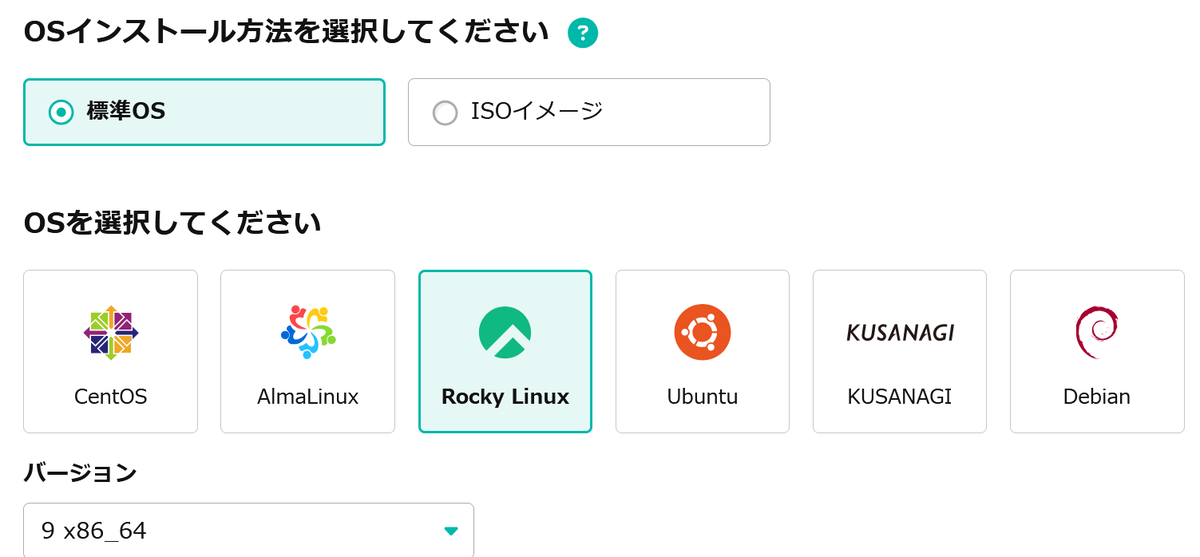Click the 標準OS label text

[x=126, y=112]
